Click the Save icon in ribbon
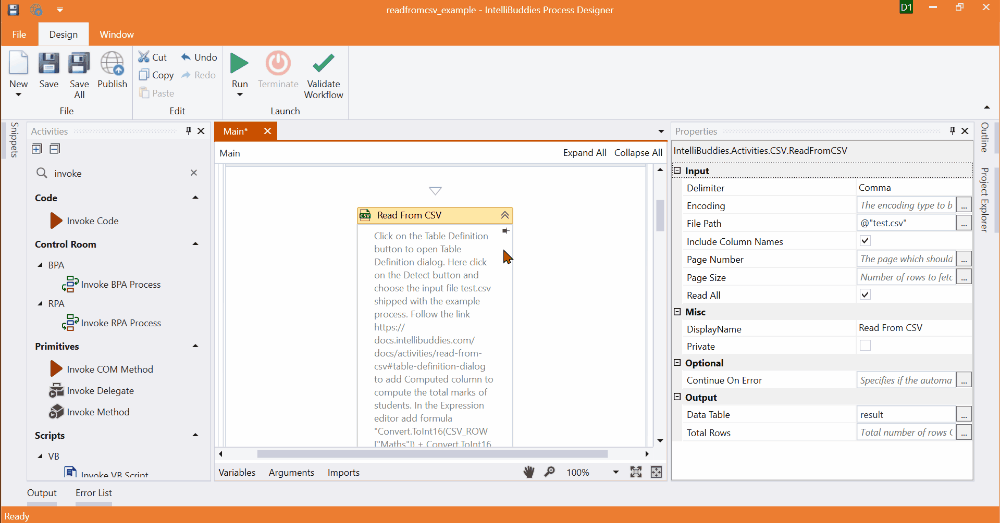The height and width of the screenshot is (523, 1000). pos(48,70)
